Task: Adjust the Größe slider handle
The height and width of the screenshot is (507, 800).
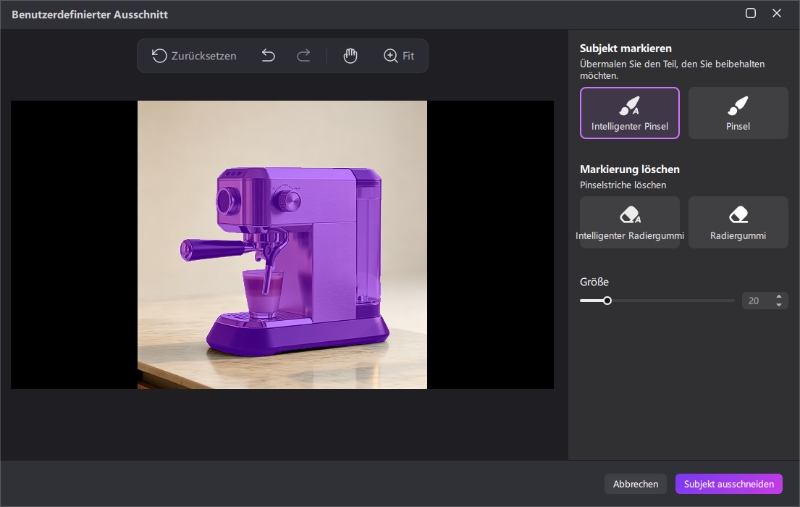Action: pyautogui.click(x=607, y=300)
